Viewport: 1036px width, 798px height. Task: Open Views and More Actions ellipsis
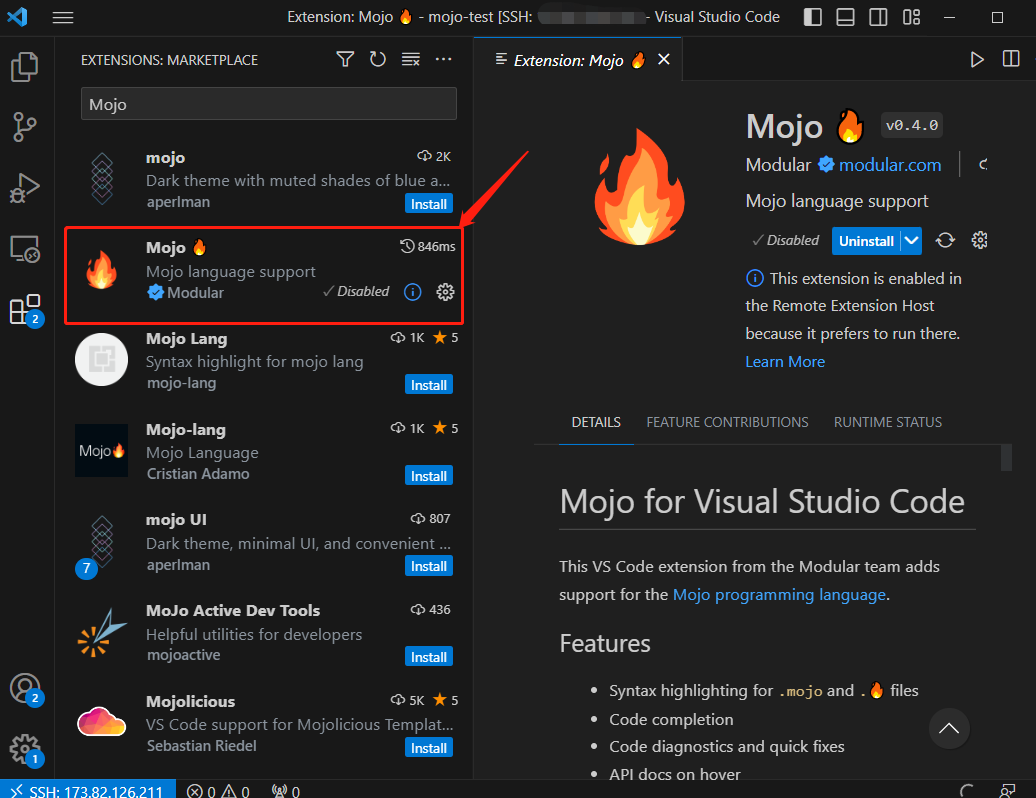coord(443,59)
